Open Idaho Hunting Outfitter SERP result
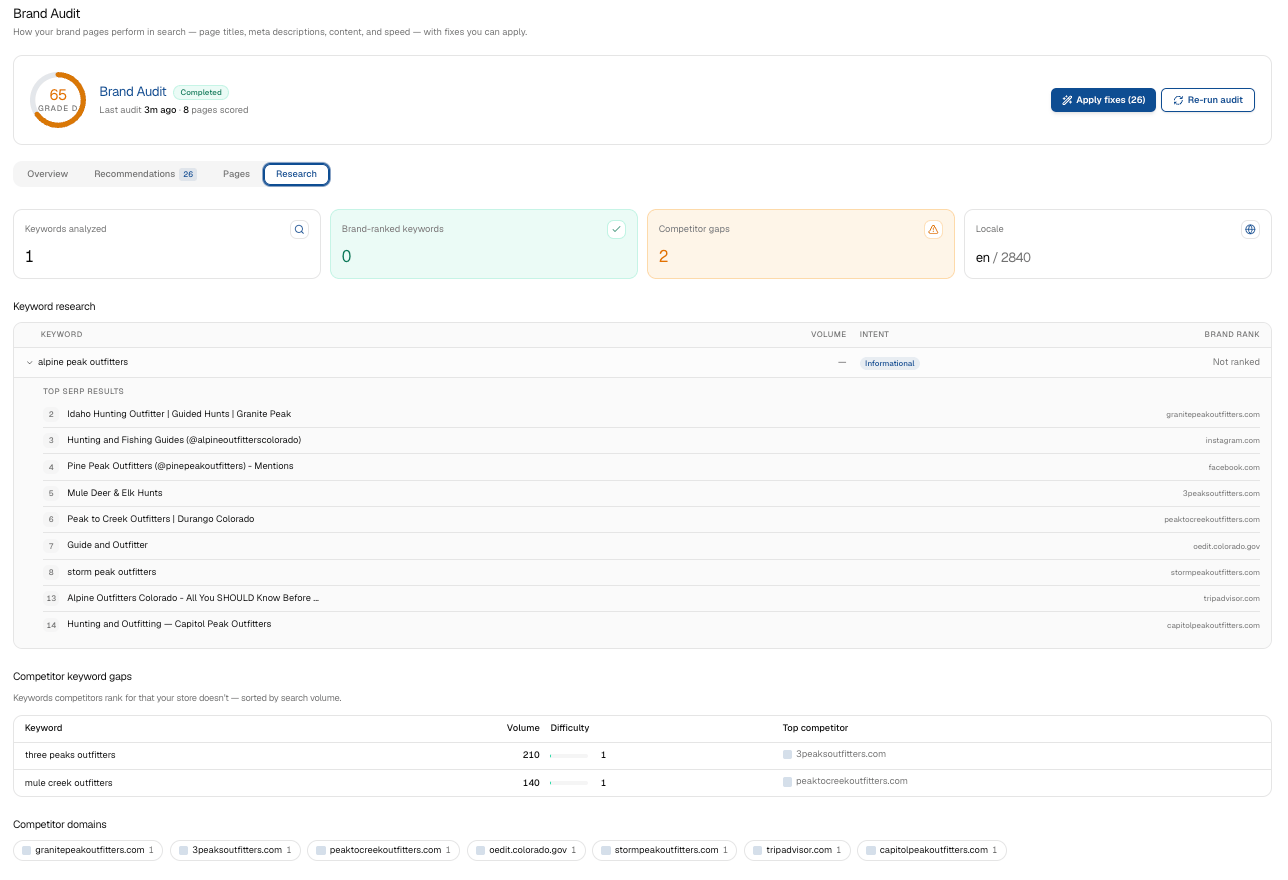This screenshot has height=880, width=1288. (x=179, y=414)
